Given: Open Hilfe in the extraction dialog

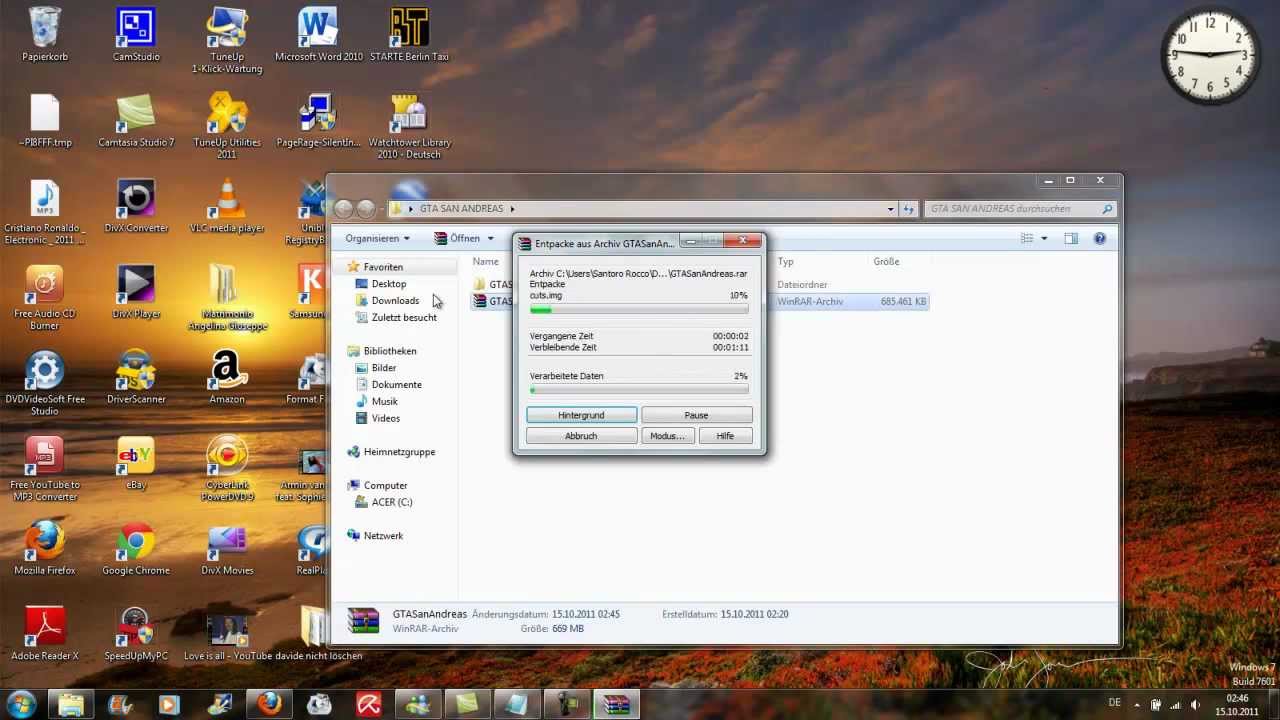Looking at the screenshot, I should 725,436.
